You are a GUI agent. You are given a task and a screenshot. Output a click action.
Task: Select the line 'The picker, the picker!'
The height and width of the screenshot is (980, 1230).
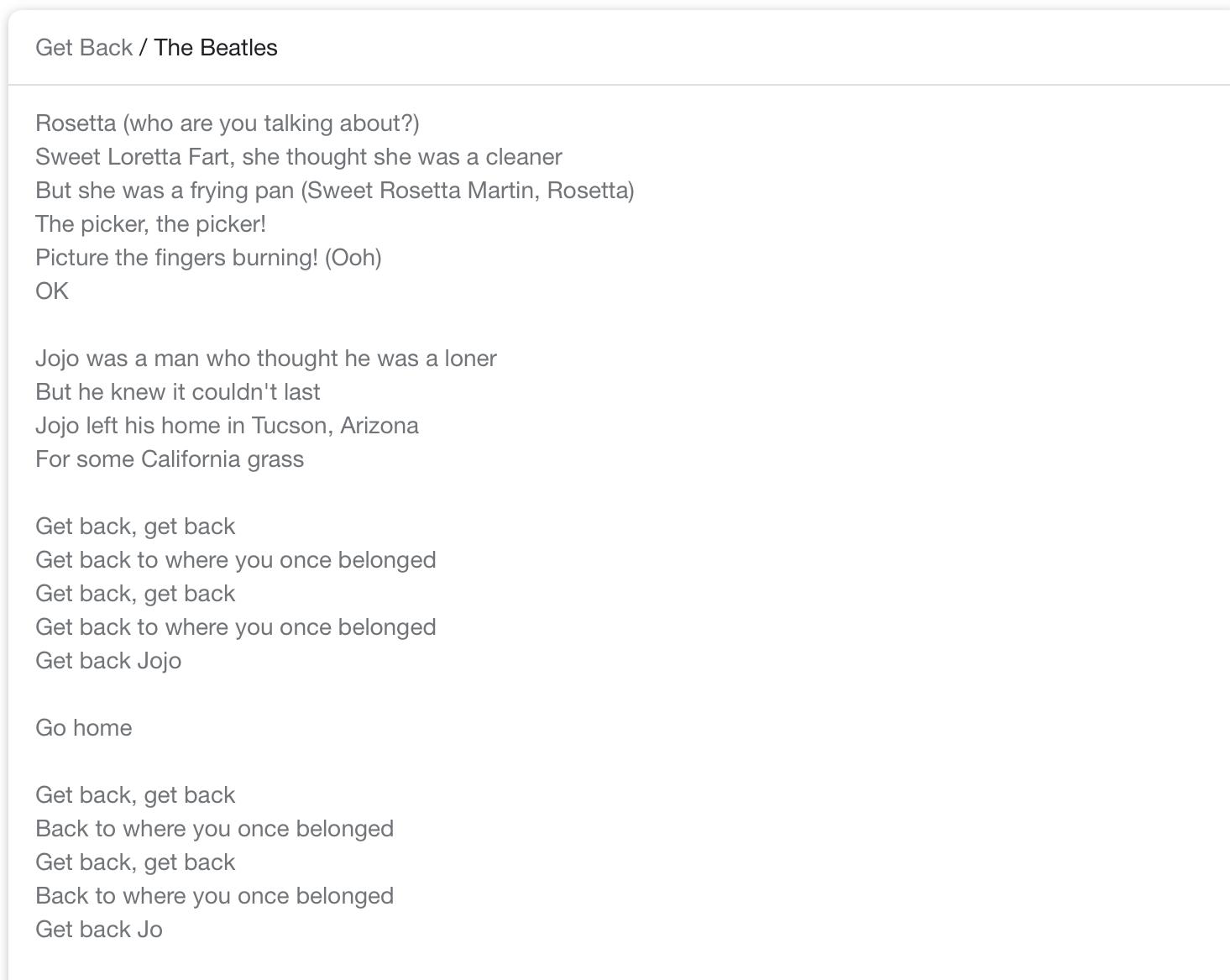(x=151, y=224)
